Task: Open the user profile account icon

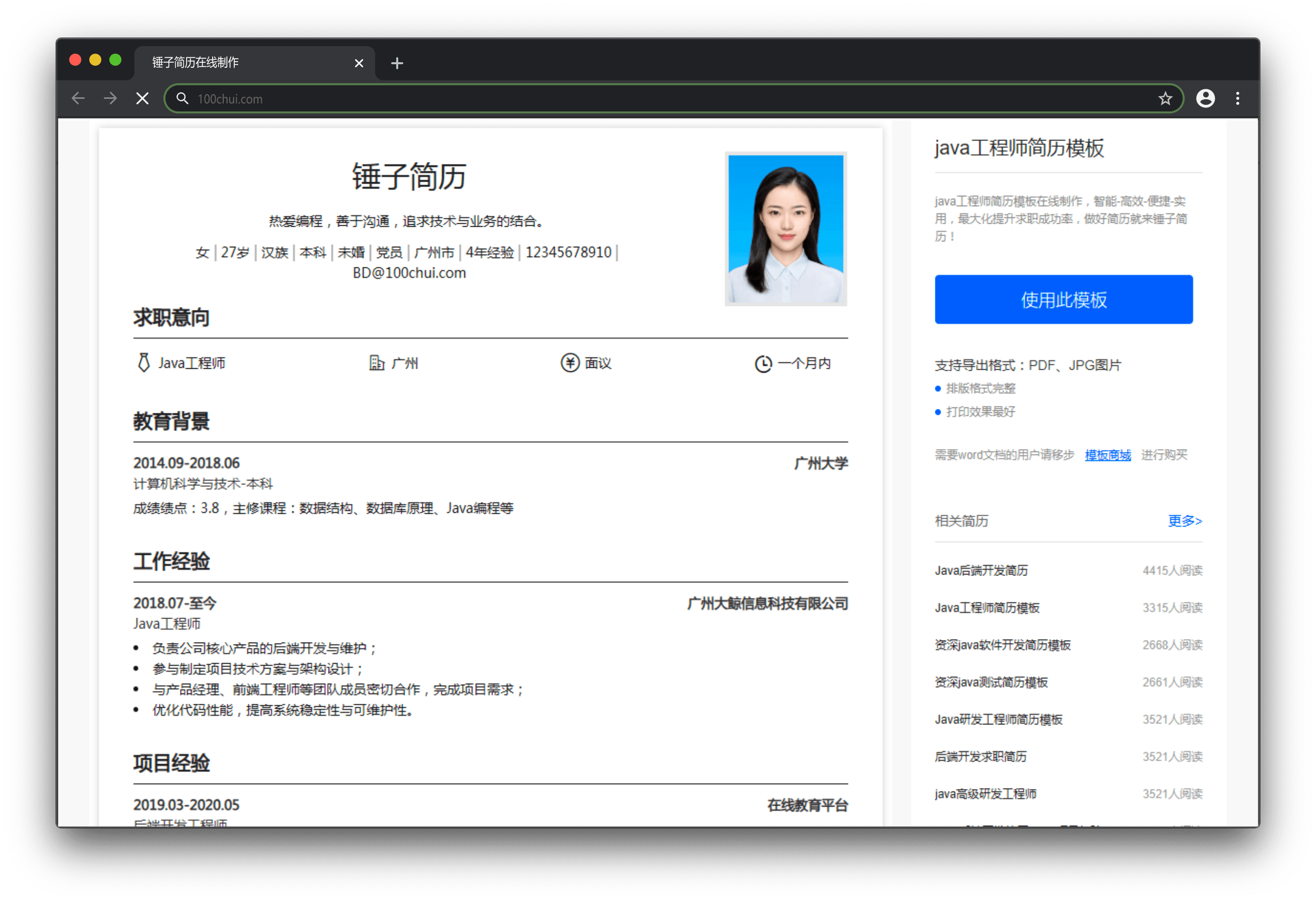Action: 1206,99
